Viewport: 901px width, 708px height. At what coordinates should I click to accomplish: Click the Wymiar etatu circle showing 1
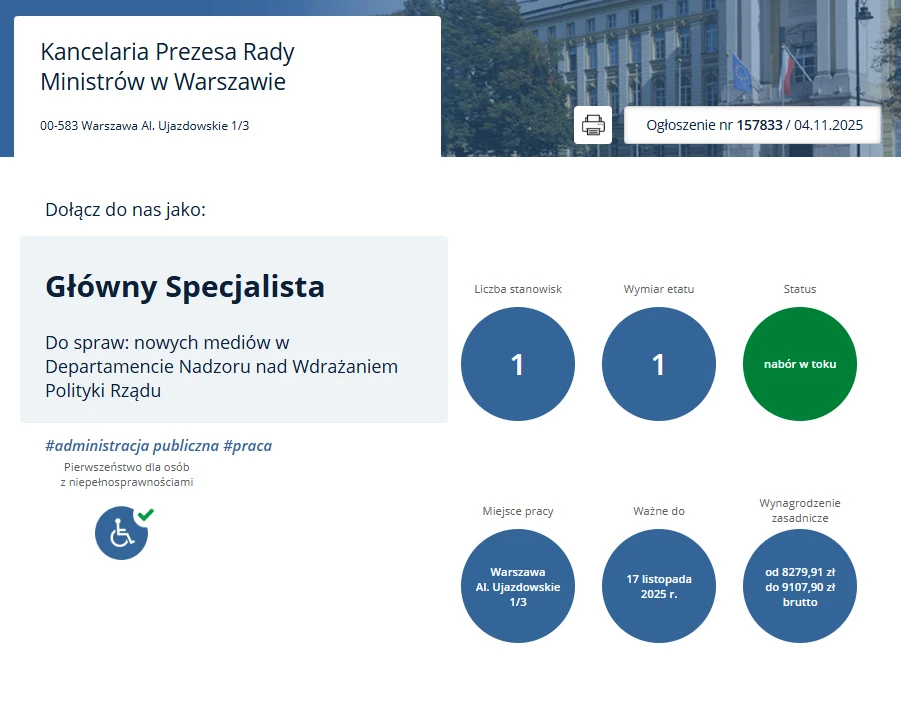coord(658,363)
